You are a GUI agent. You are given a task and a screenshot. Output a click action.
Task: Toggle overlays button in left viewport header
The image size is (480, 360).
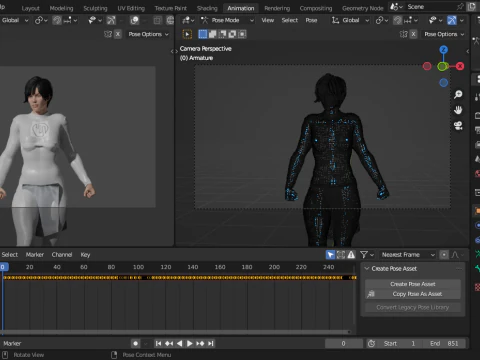[x=135, y=20]
